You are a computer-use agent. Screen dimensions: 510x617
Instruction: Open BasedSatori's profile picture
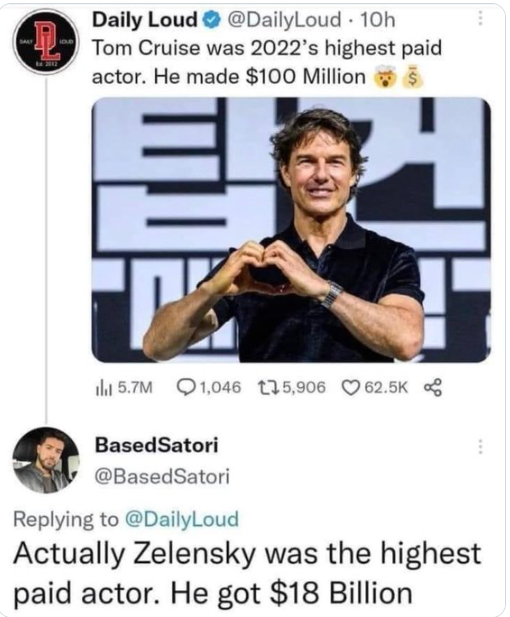(46, 460)
